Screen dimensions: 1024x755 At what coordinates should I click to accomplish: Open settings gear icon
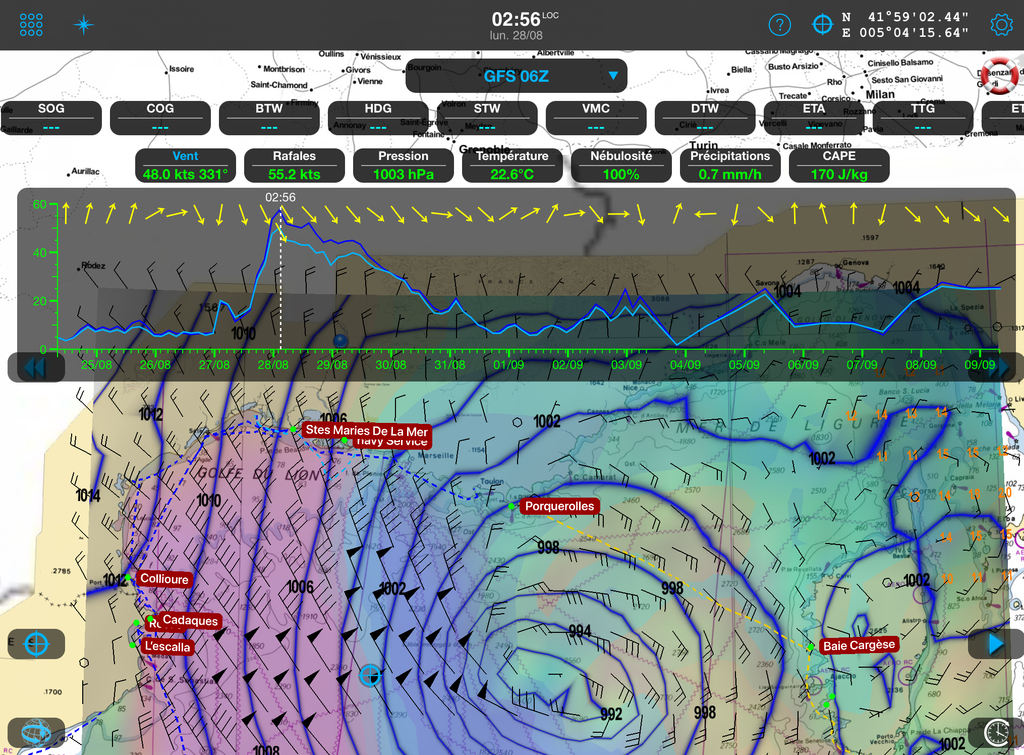(1002, 25)
